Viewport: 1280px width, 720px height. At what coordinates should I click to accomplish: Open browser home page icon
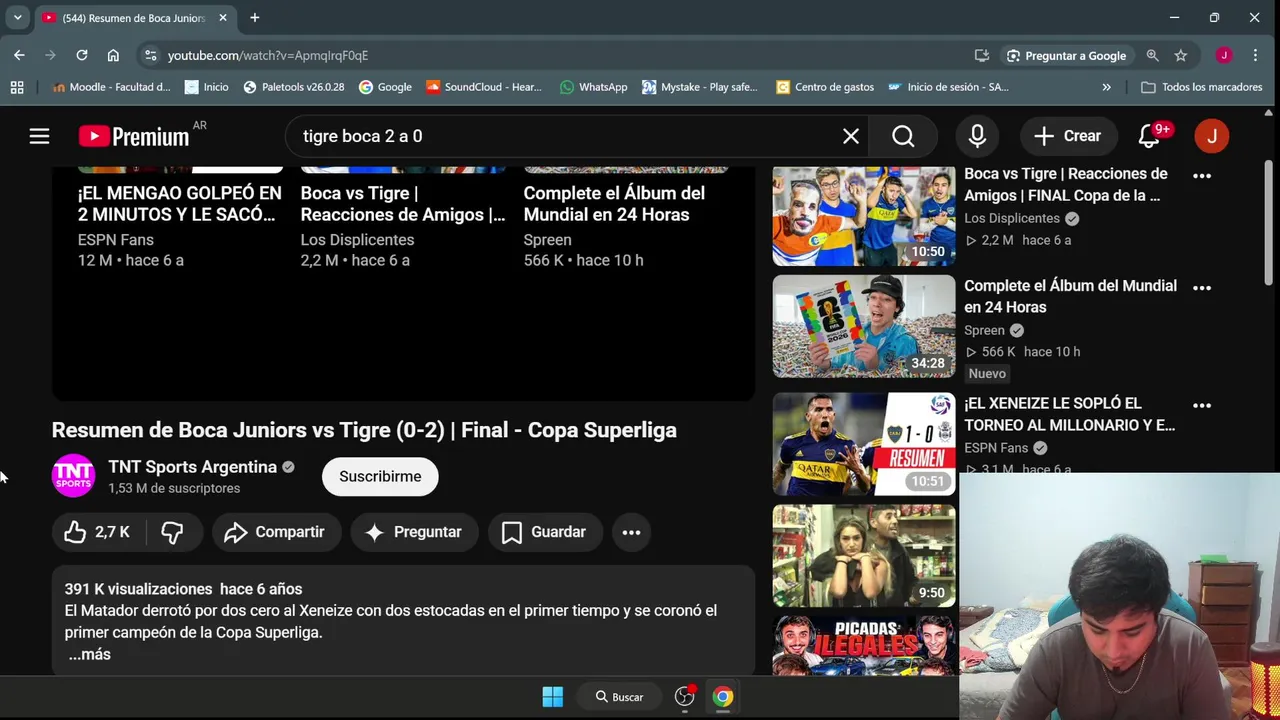click(x=113, y=55)
